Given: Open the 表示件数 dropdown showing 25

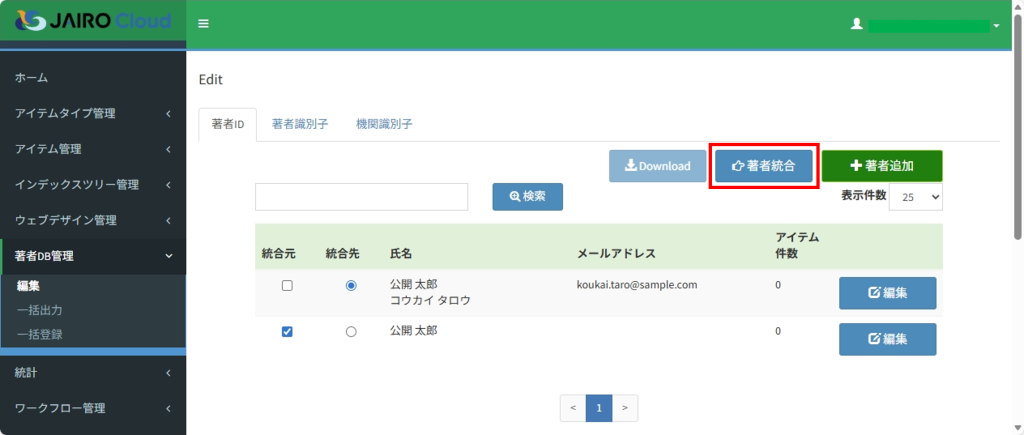Looking at the screenshot, I should [x=915, y=197].
